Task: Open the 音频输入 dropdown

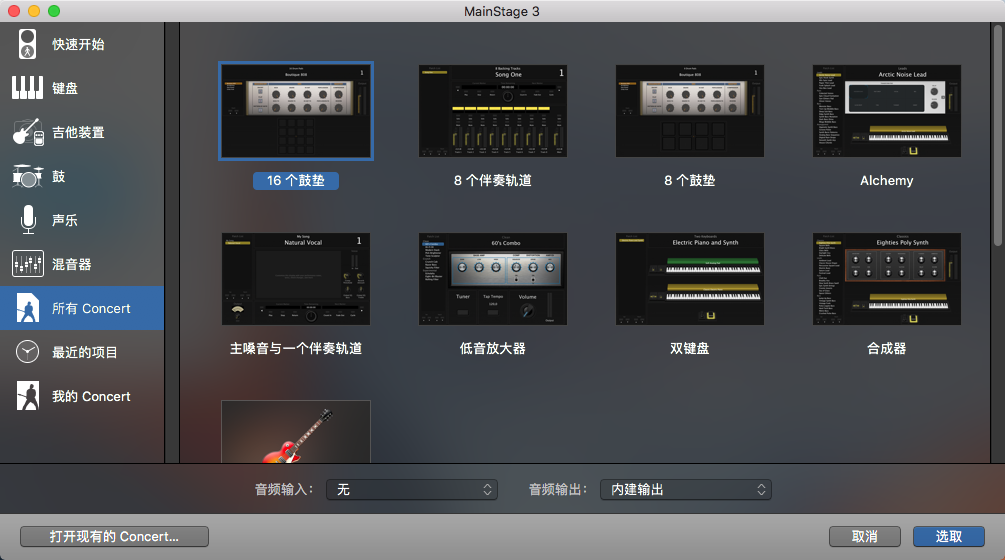Action: [411, 490]
